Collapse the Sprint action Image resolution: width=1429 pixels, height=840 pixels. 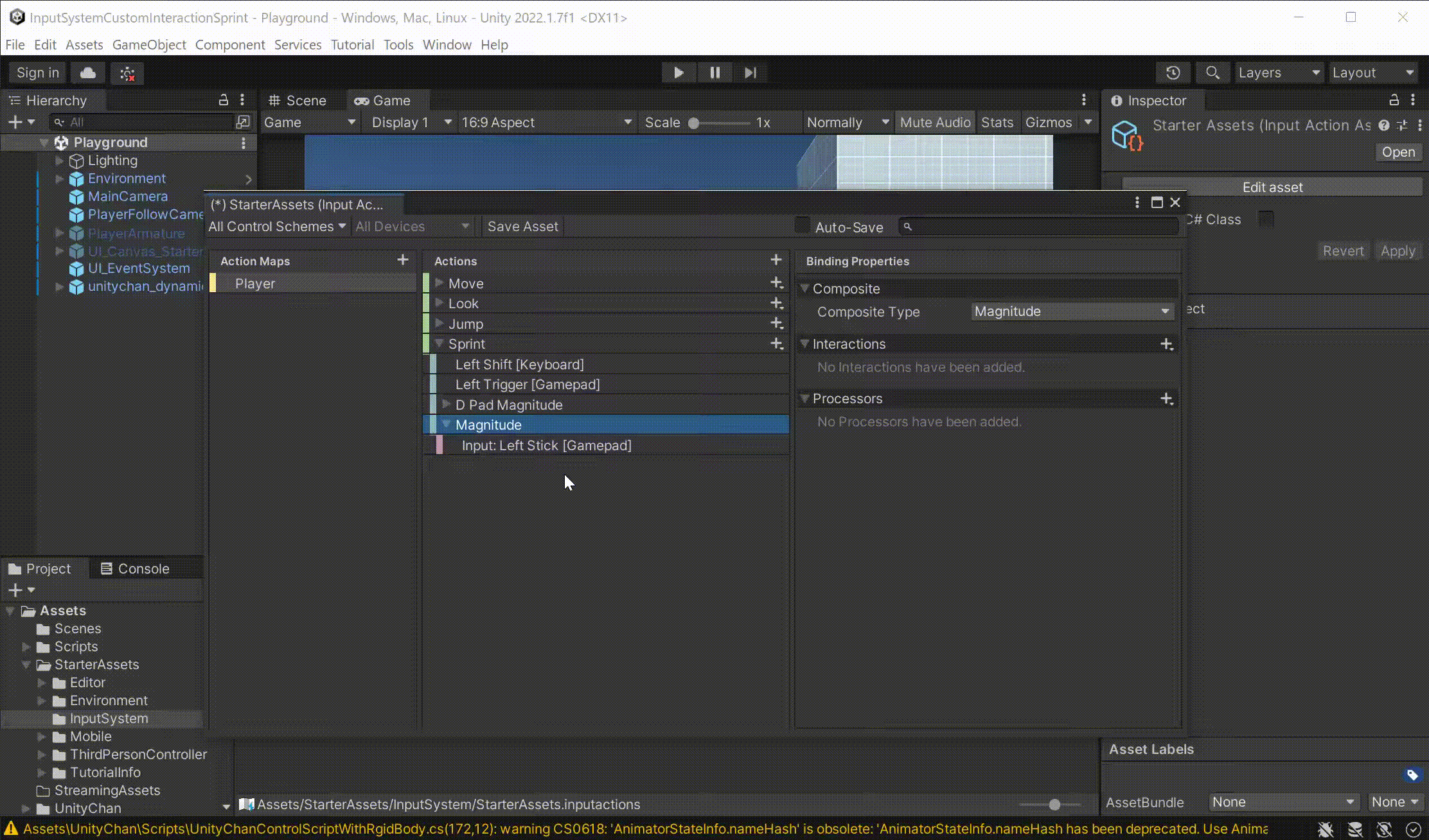pos(439,344)
